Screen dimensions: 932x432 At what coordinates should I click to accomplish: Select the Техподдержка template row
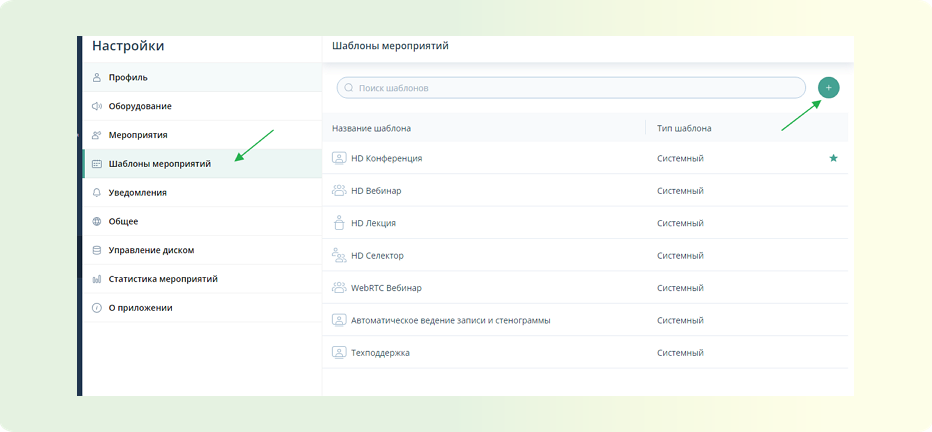[x=585, y=352]
